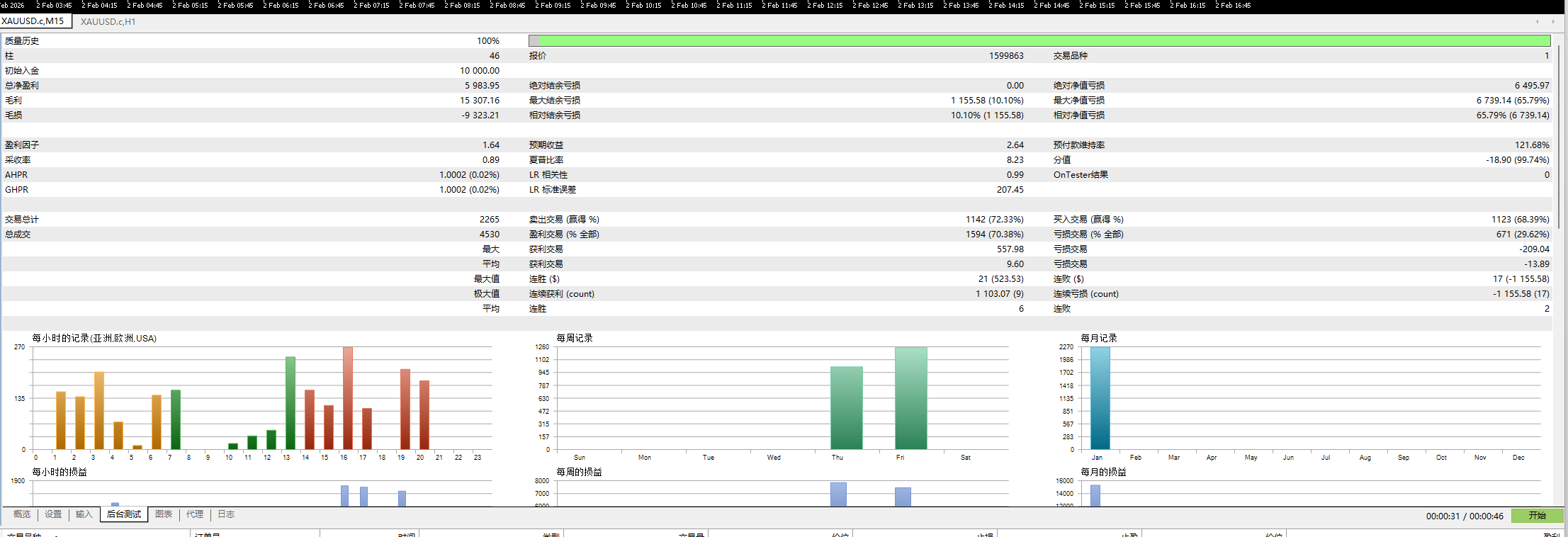This screenshot has height=537, width=1568.
Task: Click the 2 Feb 16:45 time axis label
Action: (1233, 5)
